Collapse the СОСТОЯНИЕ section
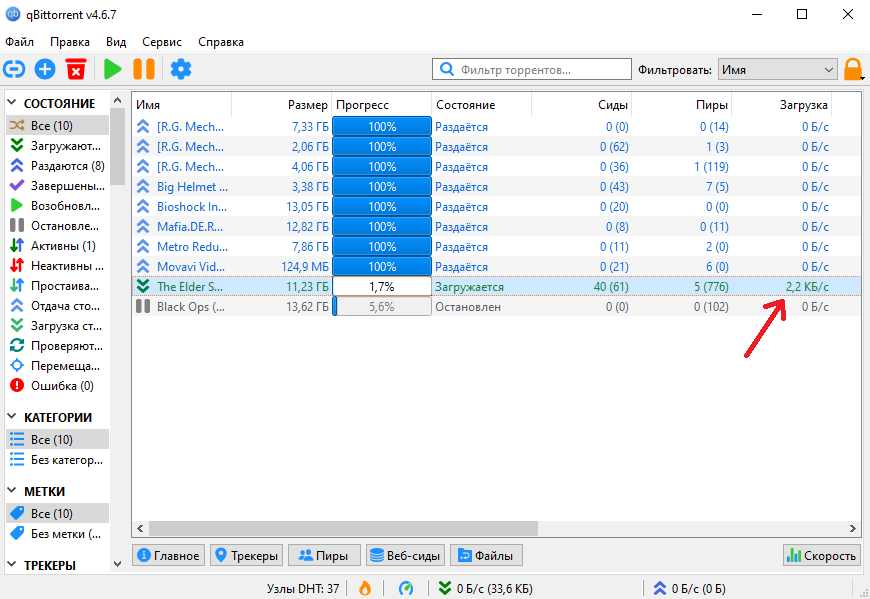This screenshot has width=870, height=599. click(12, 103)
